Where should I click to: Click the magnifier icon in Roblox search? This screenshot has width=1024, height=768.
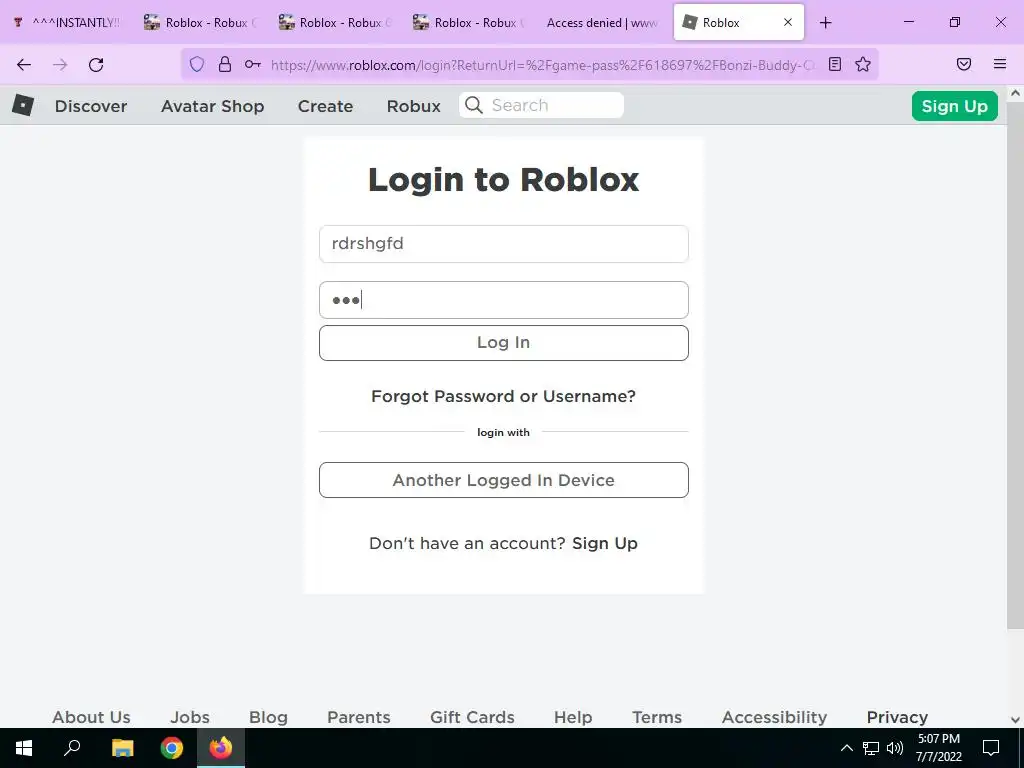tap(474, 105)
